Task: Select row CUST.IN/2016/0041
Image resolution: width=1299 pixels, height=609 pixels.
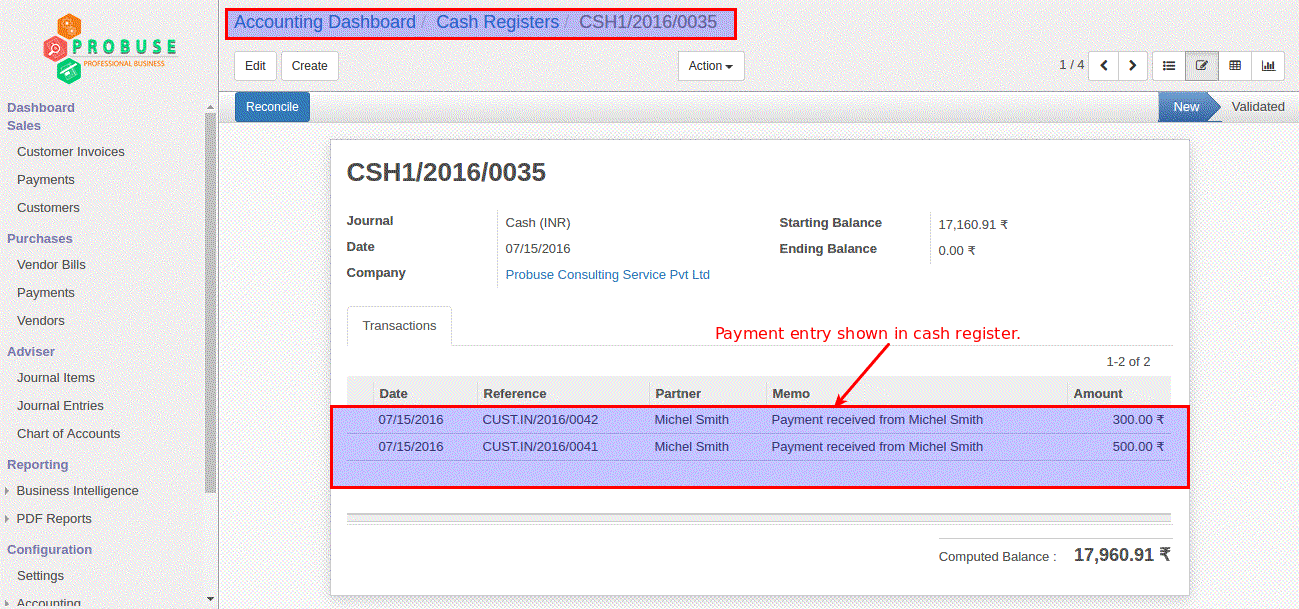Action: click(759, 447)
